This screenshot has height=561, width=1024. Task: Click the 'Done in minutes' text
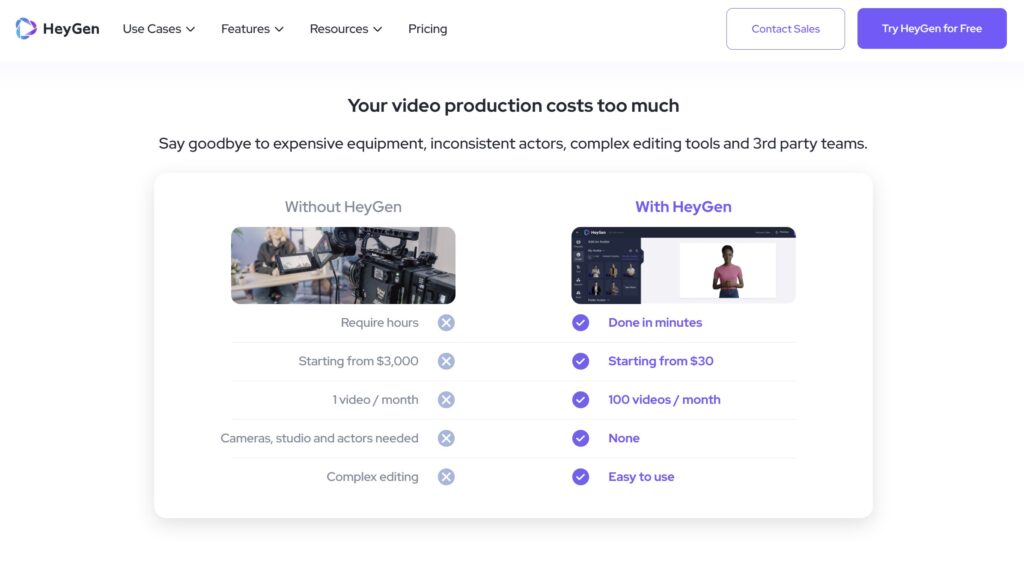(655, 323)
